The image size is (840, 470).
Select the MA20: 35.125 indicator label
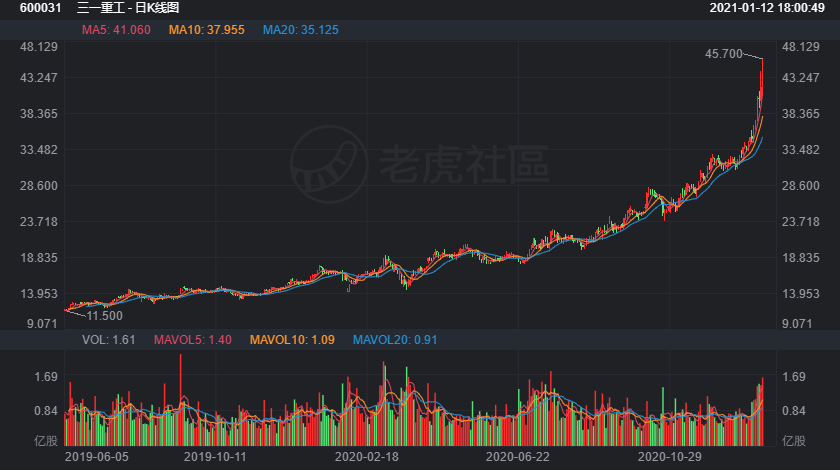pos(301,30)
